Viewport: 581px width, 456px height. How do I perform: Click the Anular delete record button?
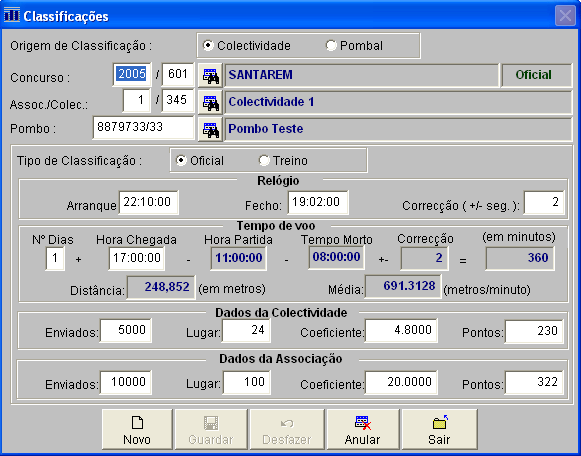363,430
